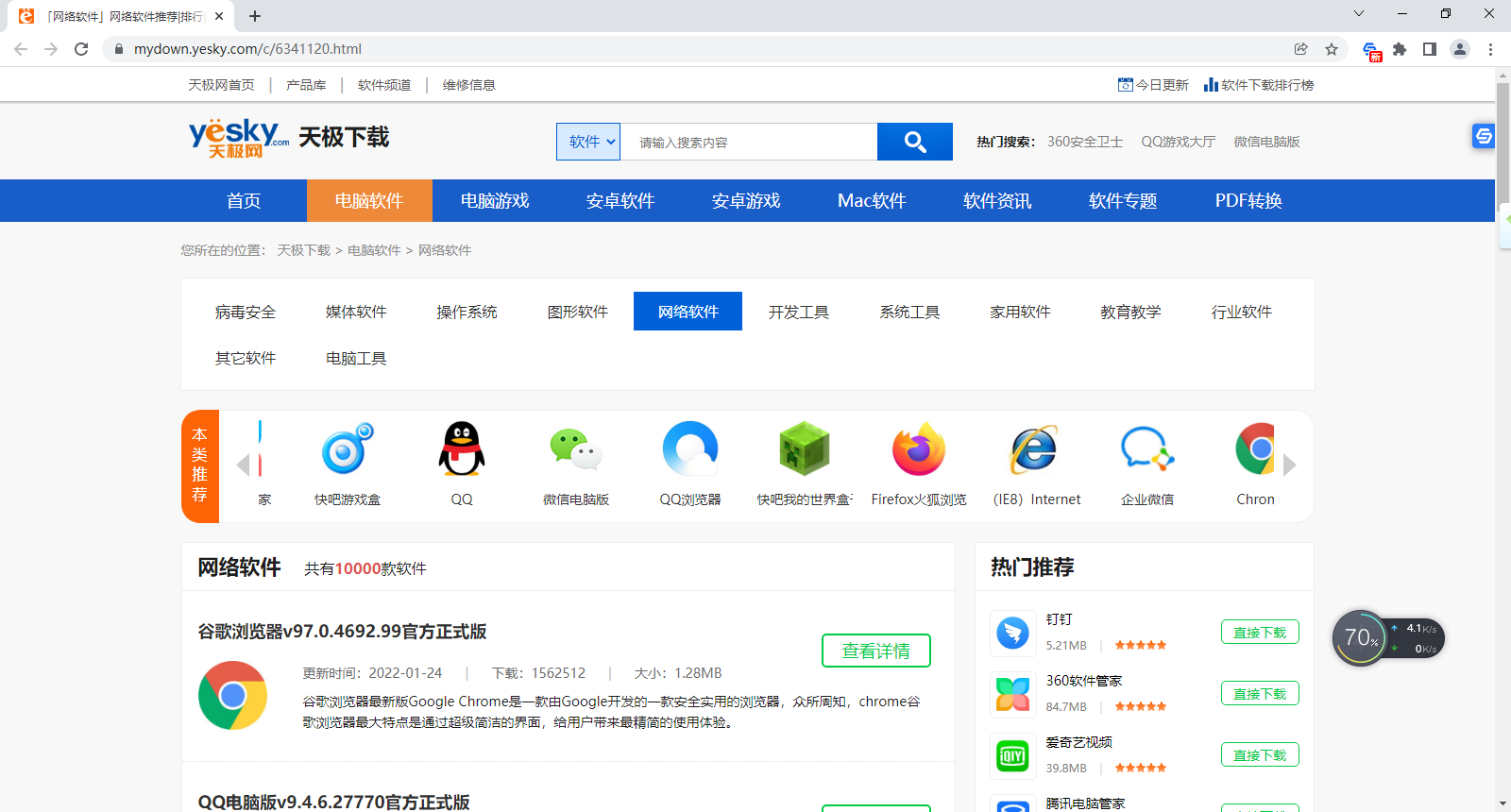Bookmark this page with the star icon
The height and width of the screenshot is (812, 1511).
[x=1332, y=49]
